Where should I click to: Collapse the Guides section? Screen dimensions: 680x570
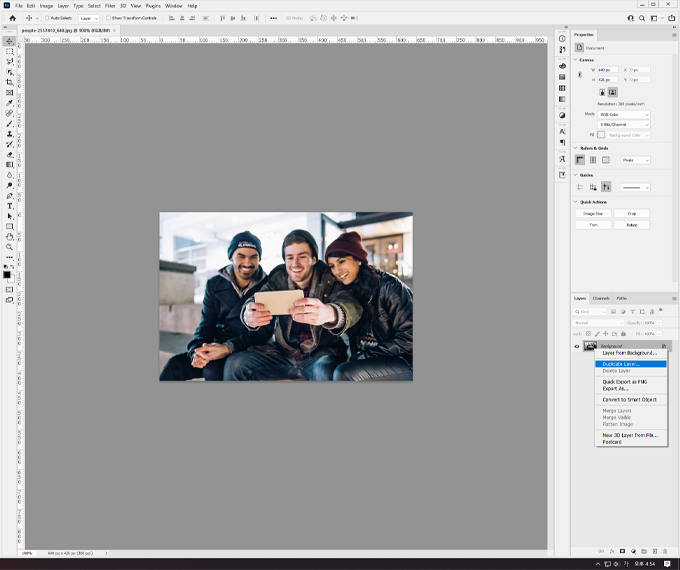[x=575, y=175]
